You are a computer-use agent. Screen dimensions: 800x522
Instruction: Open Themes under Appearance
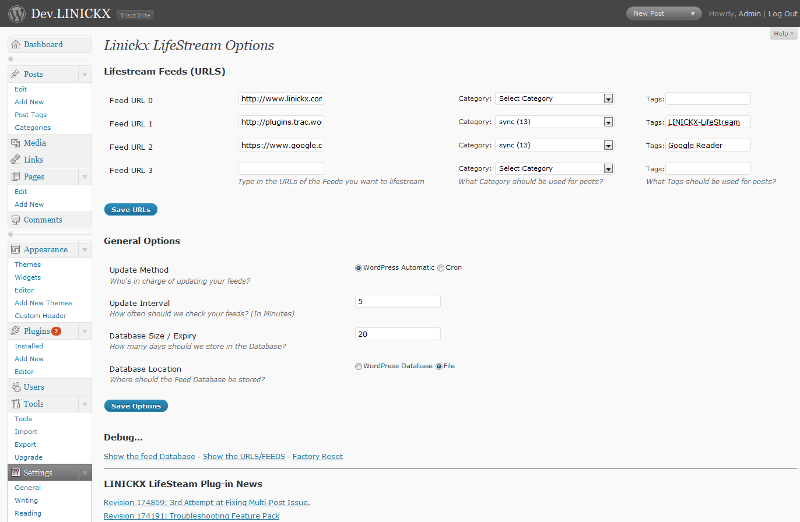point(28,264)
